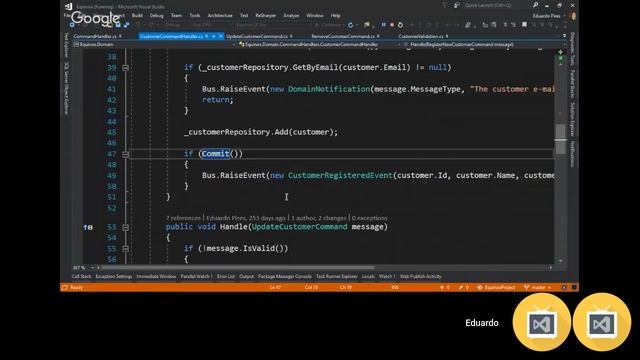Click the selected Commit word on line 47
The image size is (640, 360).
pos(215,153)
